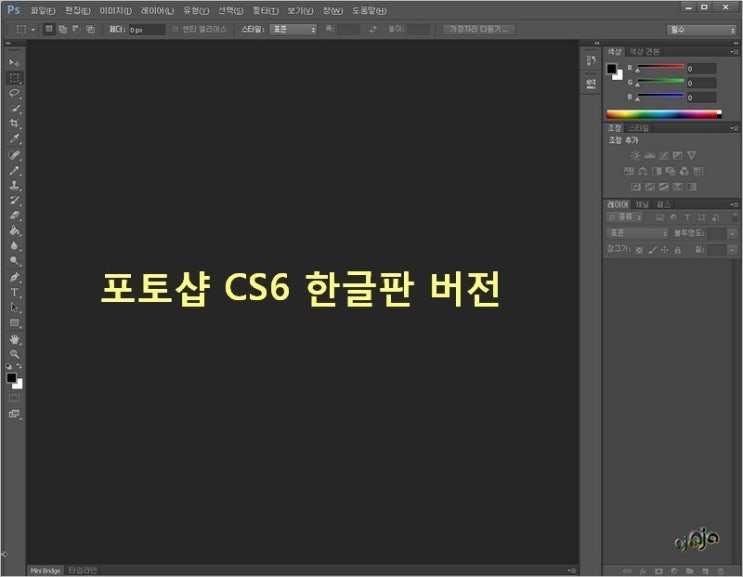743x577 pixels.
Task: Swap foreground and background colors in toolbox
Action: tap(19, 366)
